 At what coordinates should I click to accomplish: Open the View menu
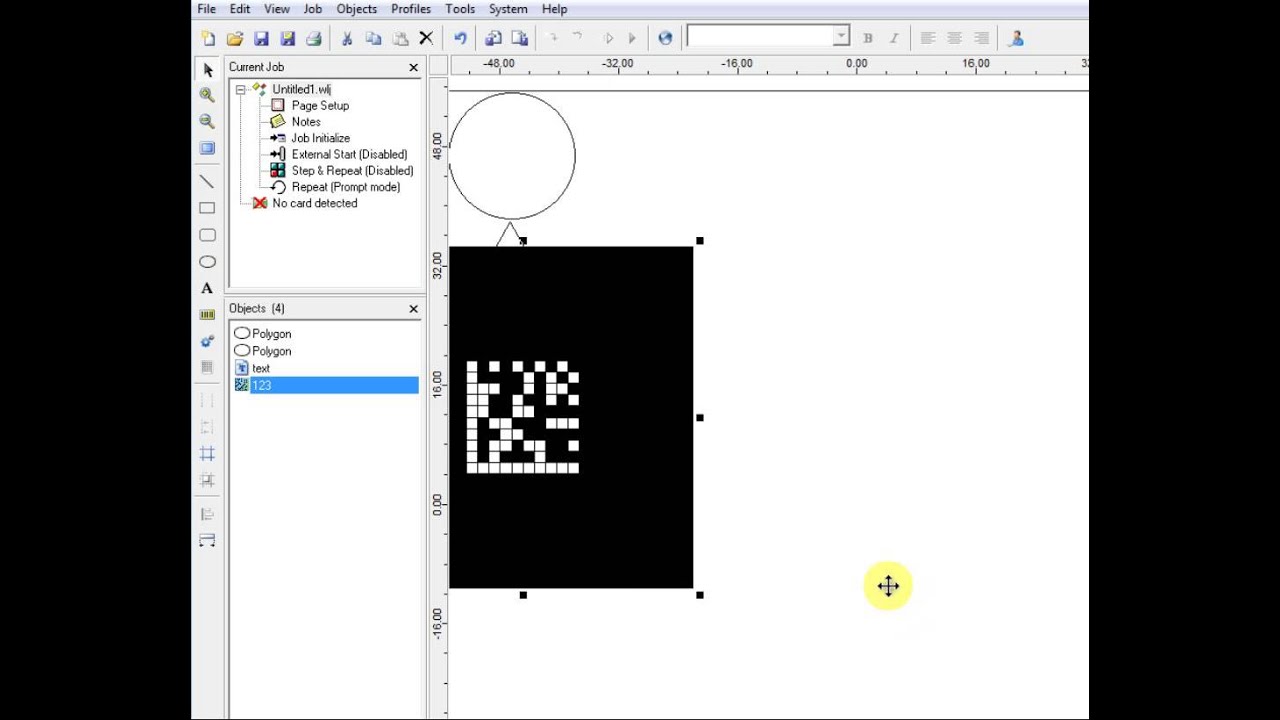pyautogui.click(x=277, y=9)
